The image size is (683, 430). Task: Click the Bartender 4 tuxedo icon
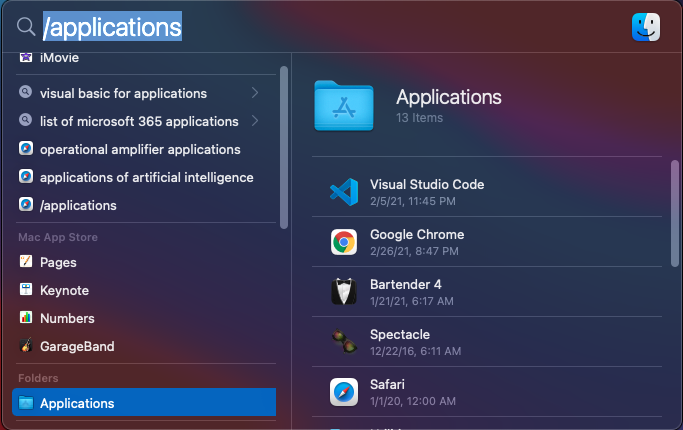click(344, 291)
